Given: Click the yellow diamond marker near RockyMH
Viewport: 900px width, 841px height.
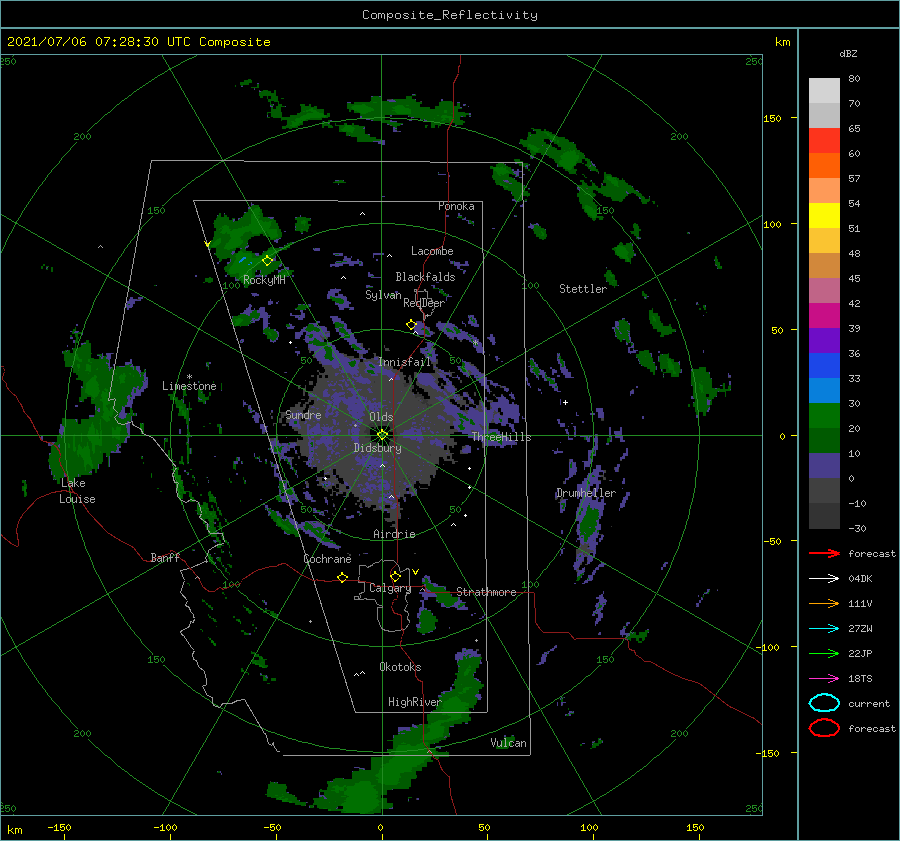Looking at the screenshot, I should tap(267, 261).
